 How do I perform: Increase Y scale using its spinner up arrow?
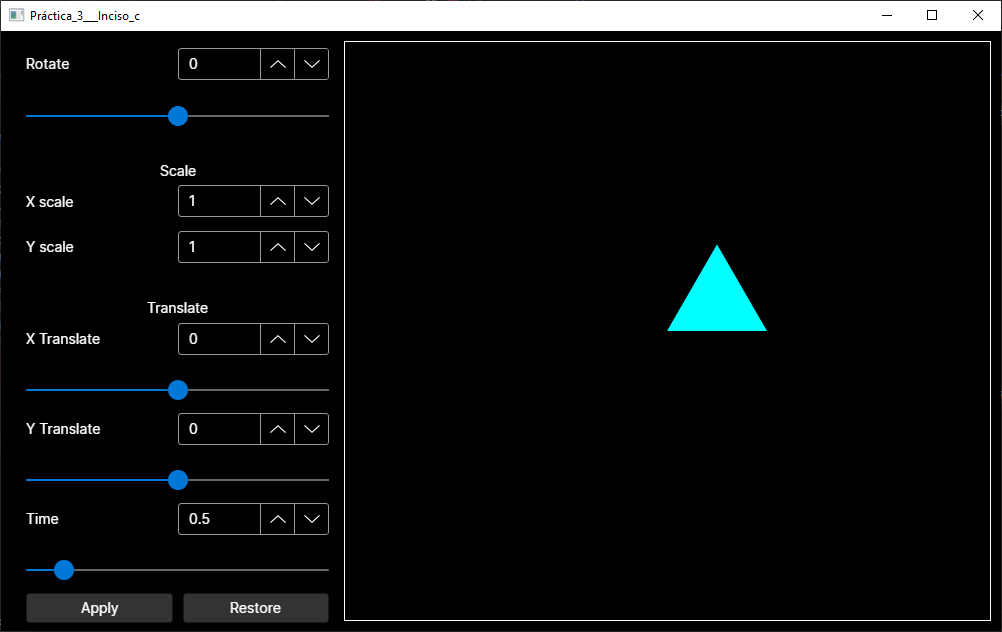pos(277,247)
